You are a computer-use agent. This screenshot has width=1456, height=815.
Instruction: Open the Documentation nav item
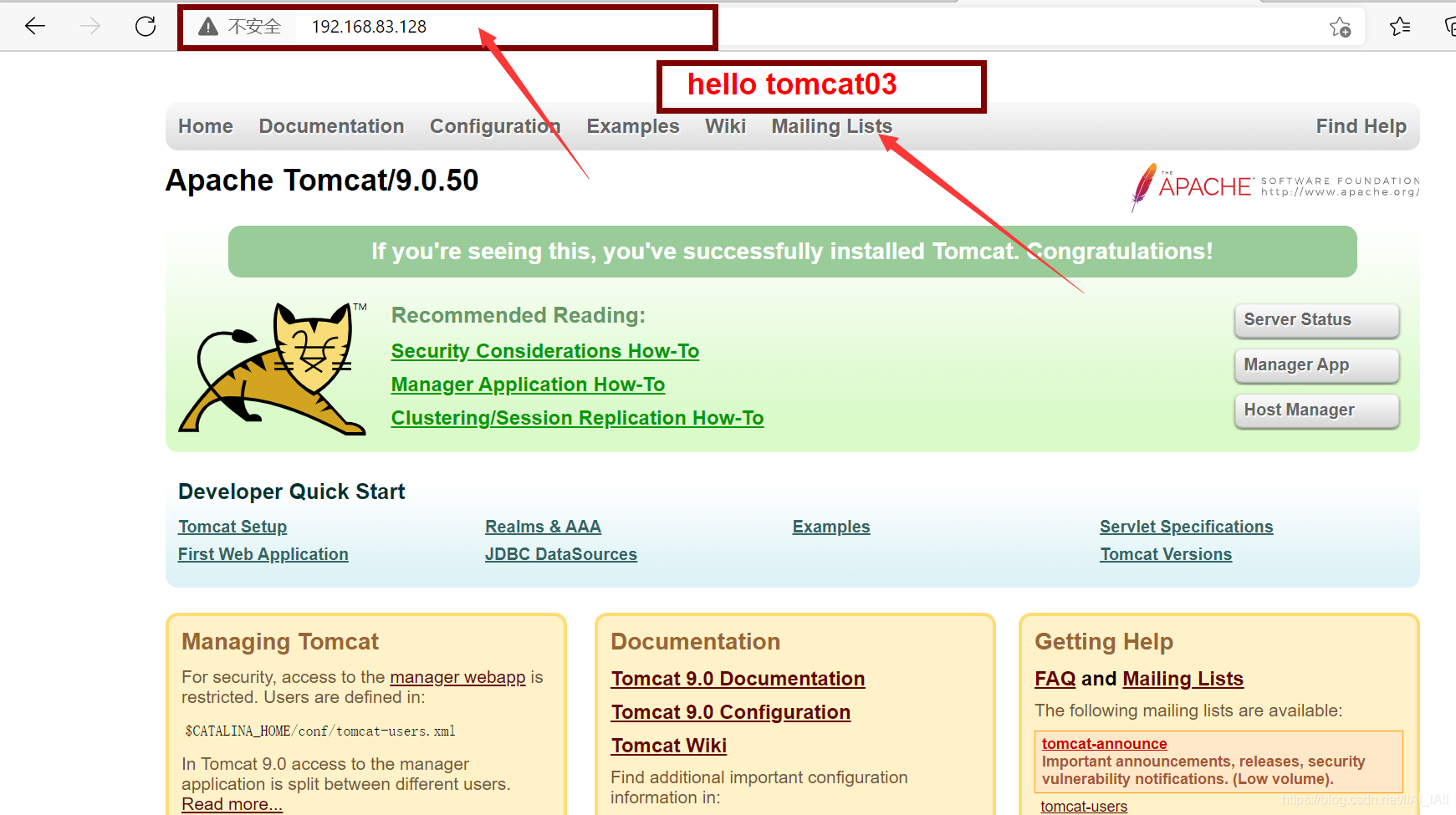coord(331,126)
